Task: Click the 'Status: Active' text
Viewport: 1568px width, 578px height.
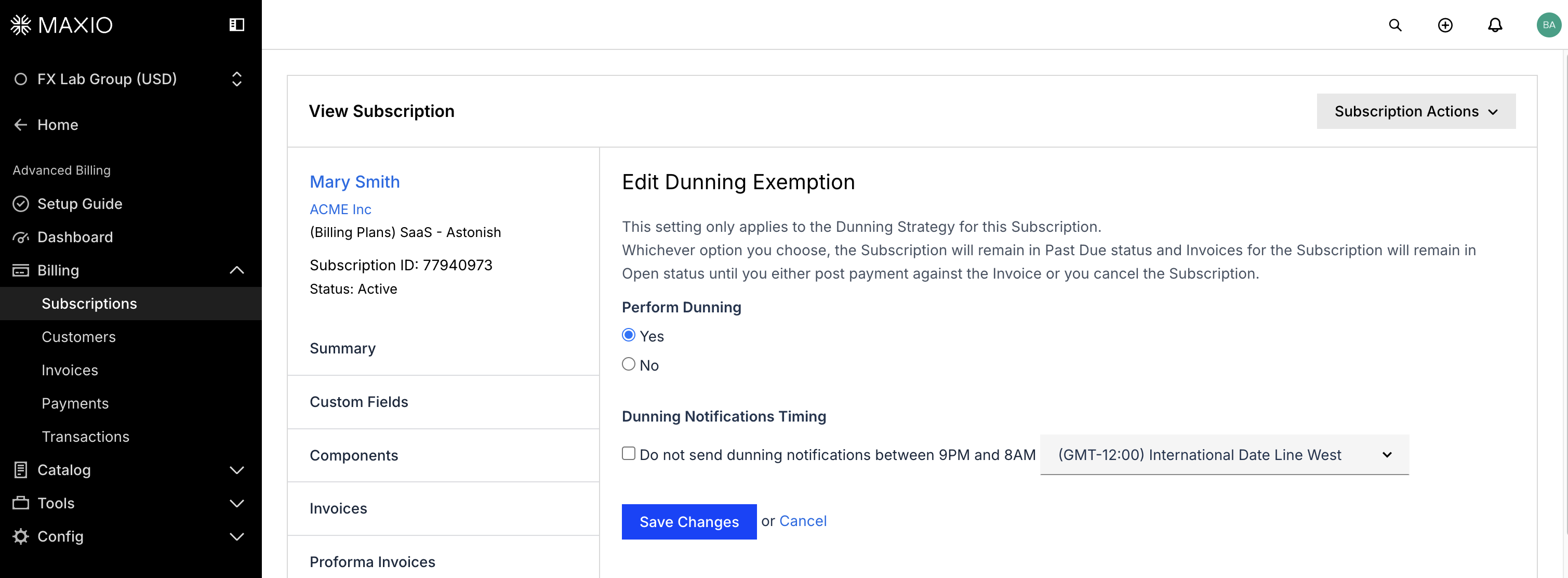Action: pos(353,290)
